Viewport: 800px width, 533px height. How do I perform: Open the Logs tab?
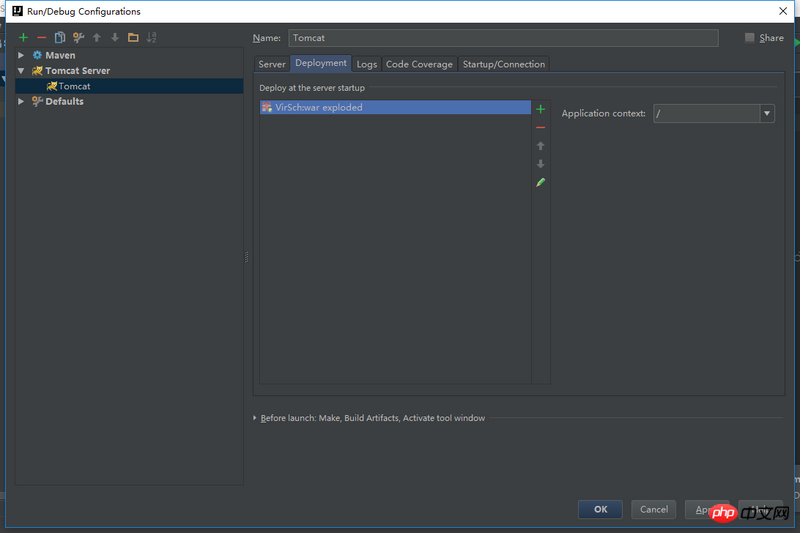click(367, 64)
